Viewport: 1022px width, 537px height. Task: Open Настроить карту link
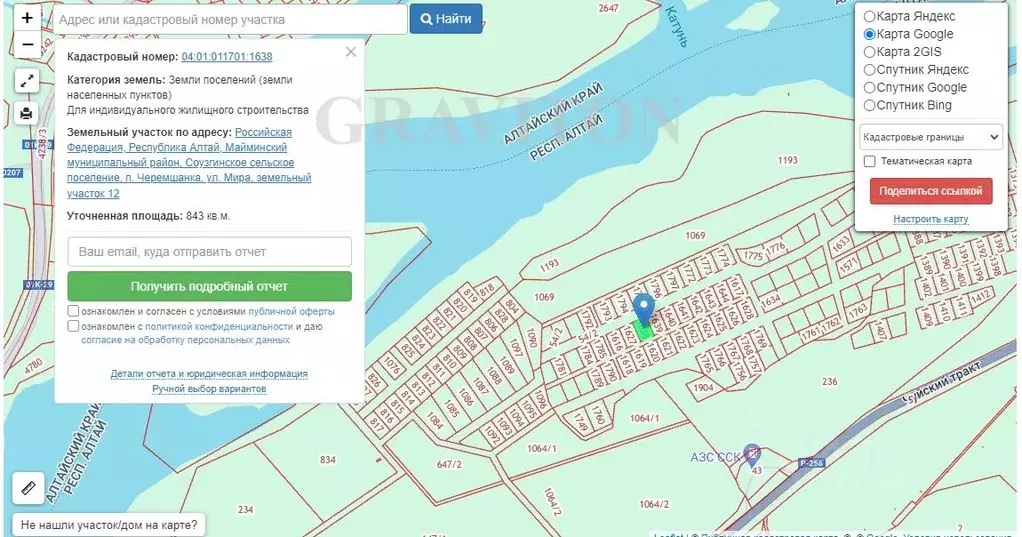pyautogui.click(x=930, y=219)
